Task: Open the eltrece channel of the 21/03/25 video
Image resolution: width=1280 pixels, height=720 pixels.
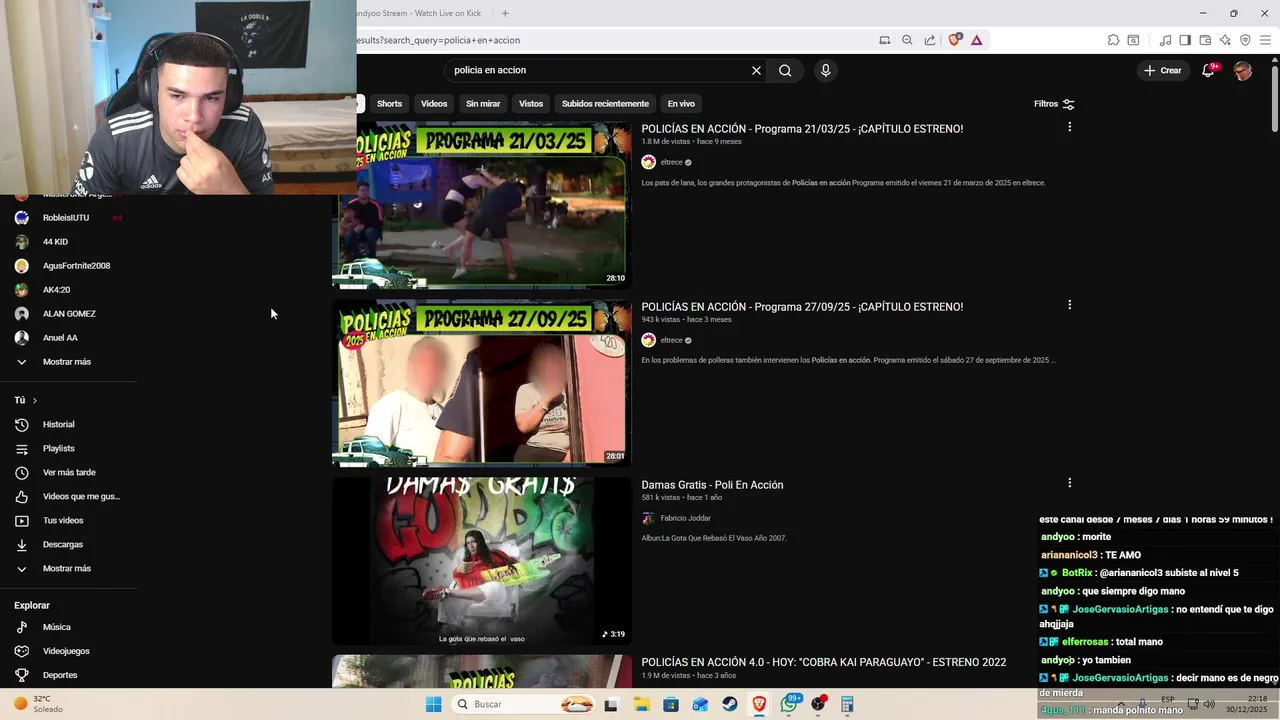Action: [x=671, y=162]
